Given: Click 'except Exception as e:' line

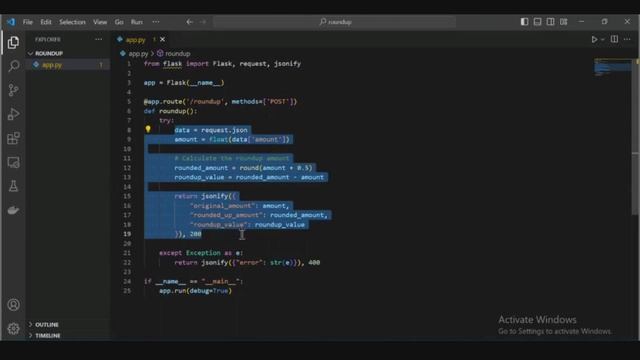Looking at the screenshot, I should point(201,253).
